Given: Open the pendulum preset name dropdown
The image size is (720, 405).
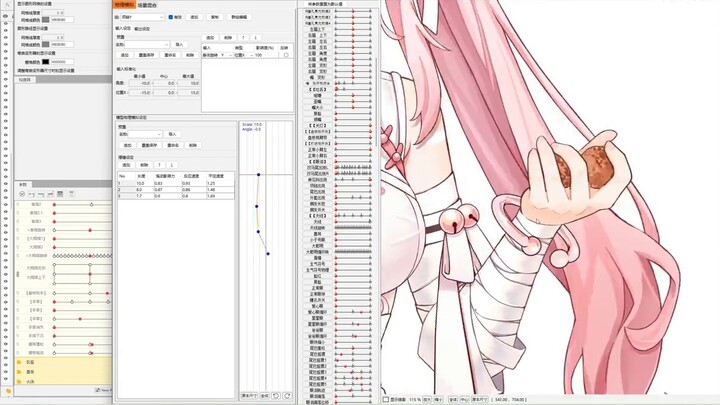Looking at the screenshot, I should (x=145, y=134).
